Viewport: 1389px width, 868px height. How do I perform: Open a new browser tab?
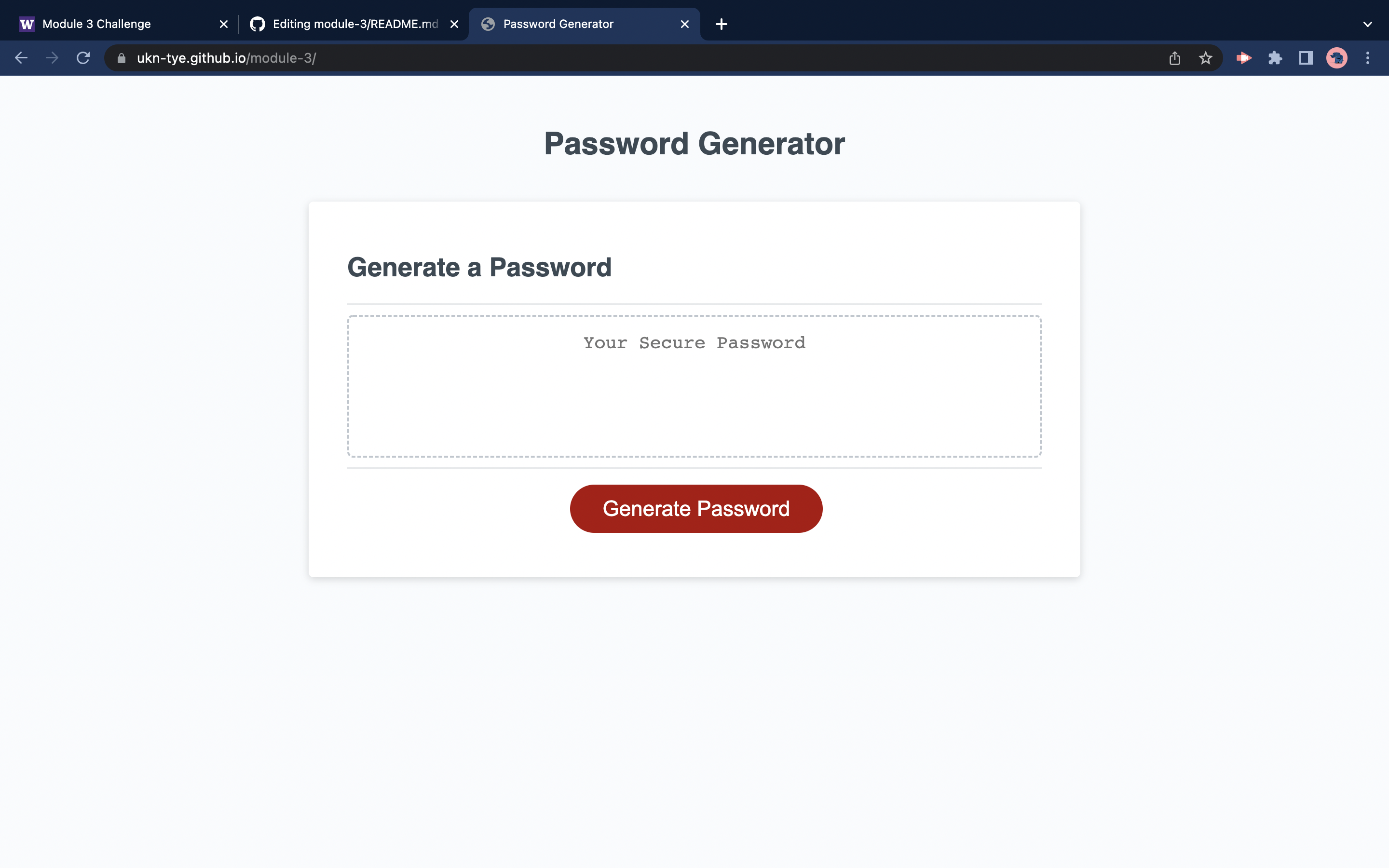coord(721,24)
